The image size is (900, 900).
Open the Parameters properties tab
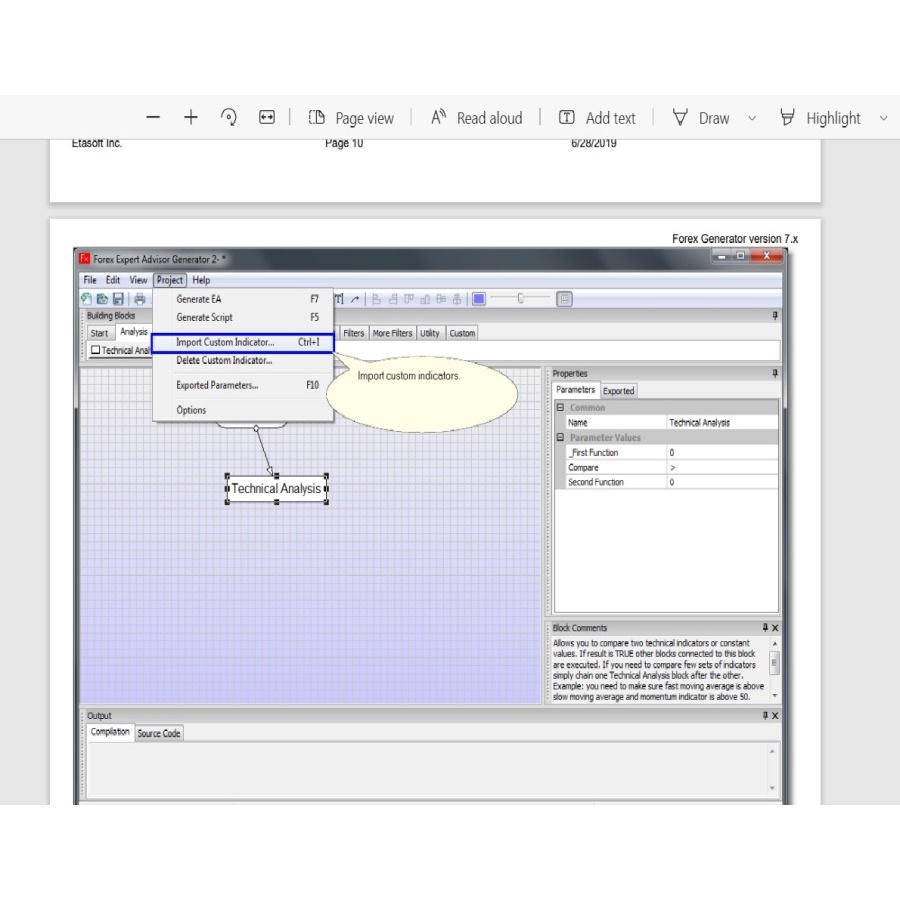576,390
